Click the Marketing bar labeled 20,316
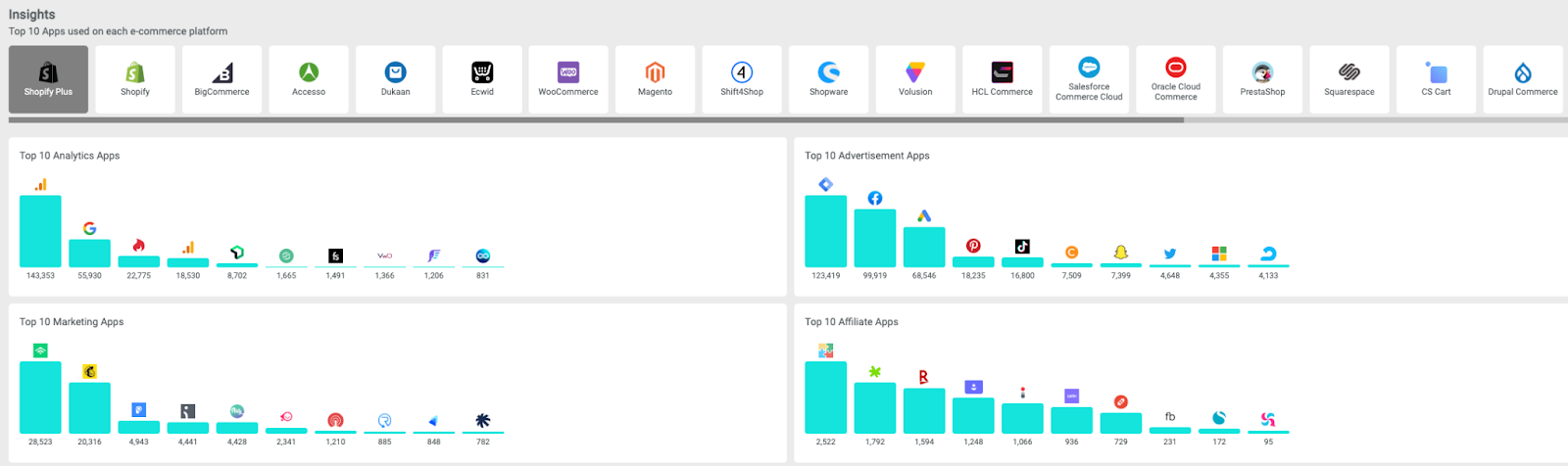Image resolution: width=1568 pixels, height=466 pixels. click(89, 408)
